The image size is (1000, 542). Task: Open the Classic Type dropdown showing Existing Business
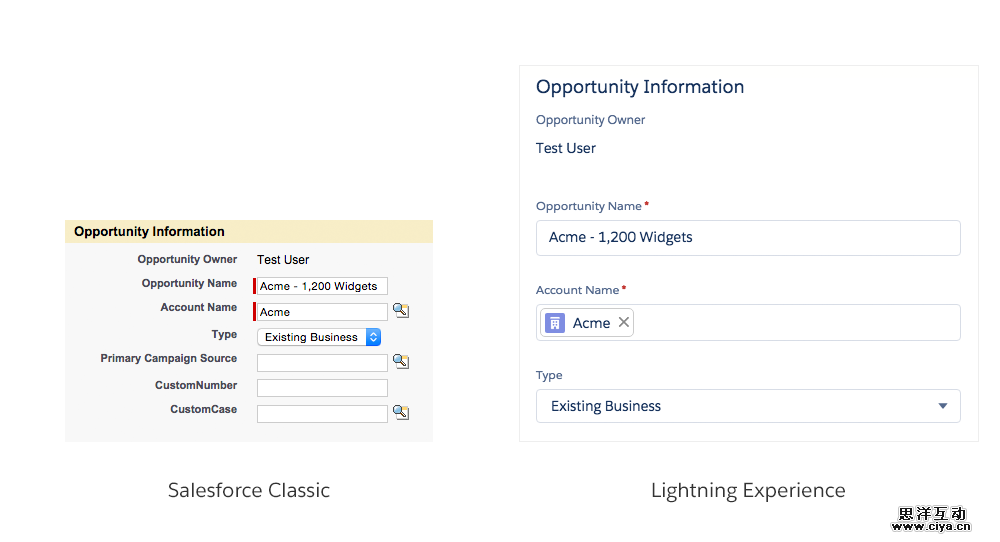point(319,337)
